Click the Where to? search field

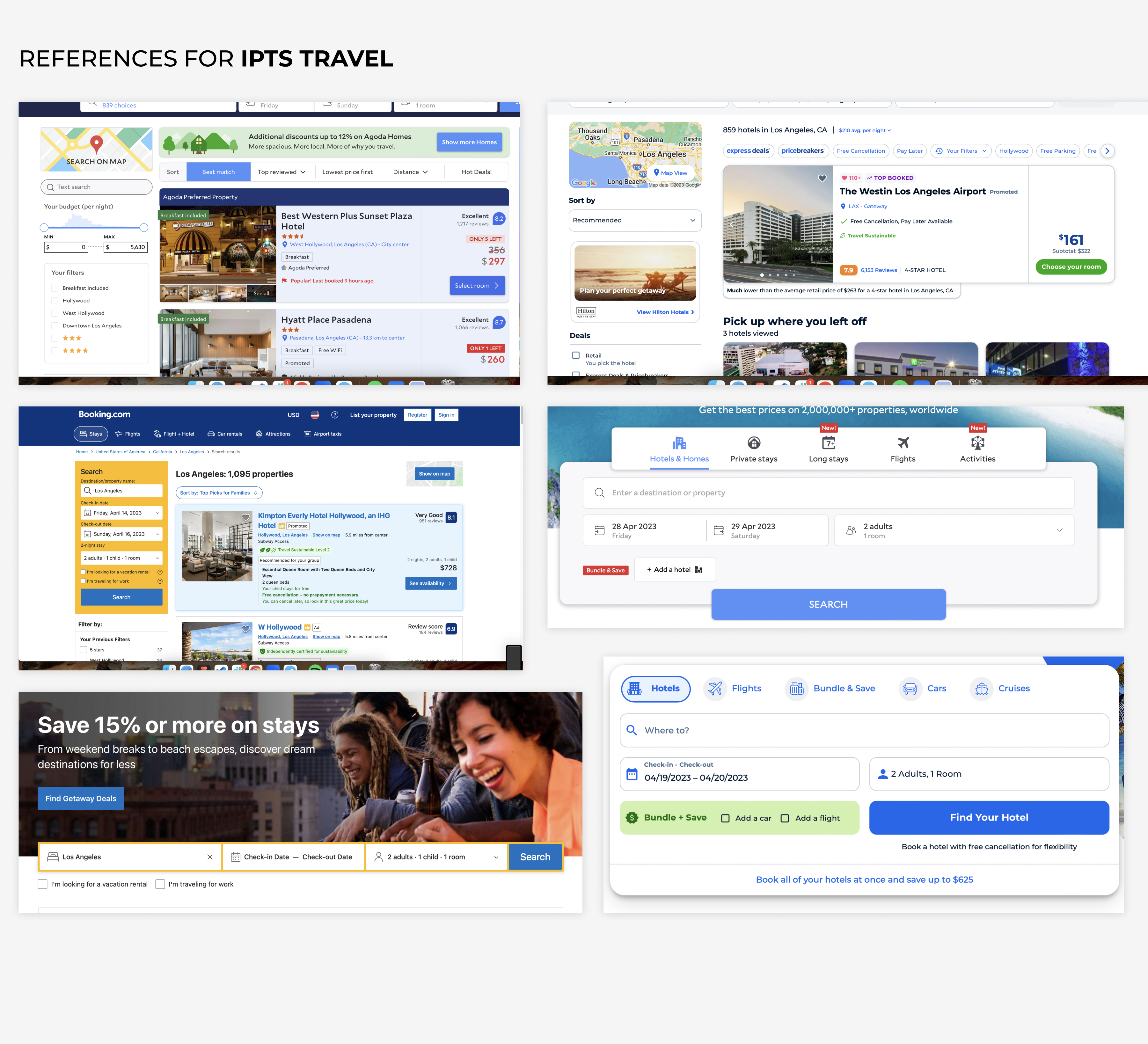[x=864, y=730]
